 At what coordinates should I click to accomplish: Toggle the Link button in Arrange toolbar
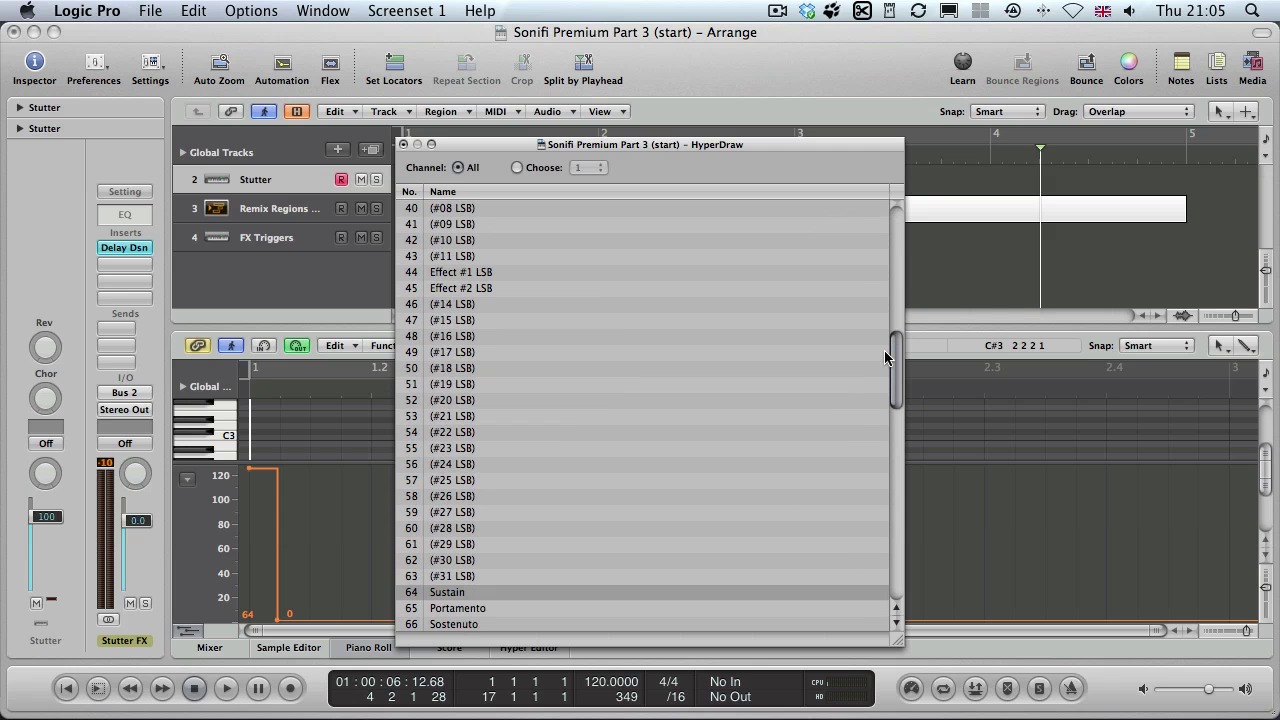click(x=231, y=112)
